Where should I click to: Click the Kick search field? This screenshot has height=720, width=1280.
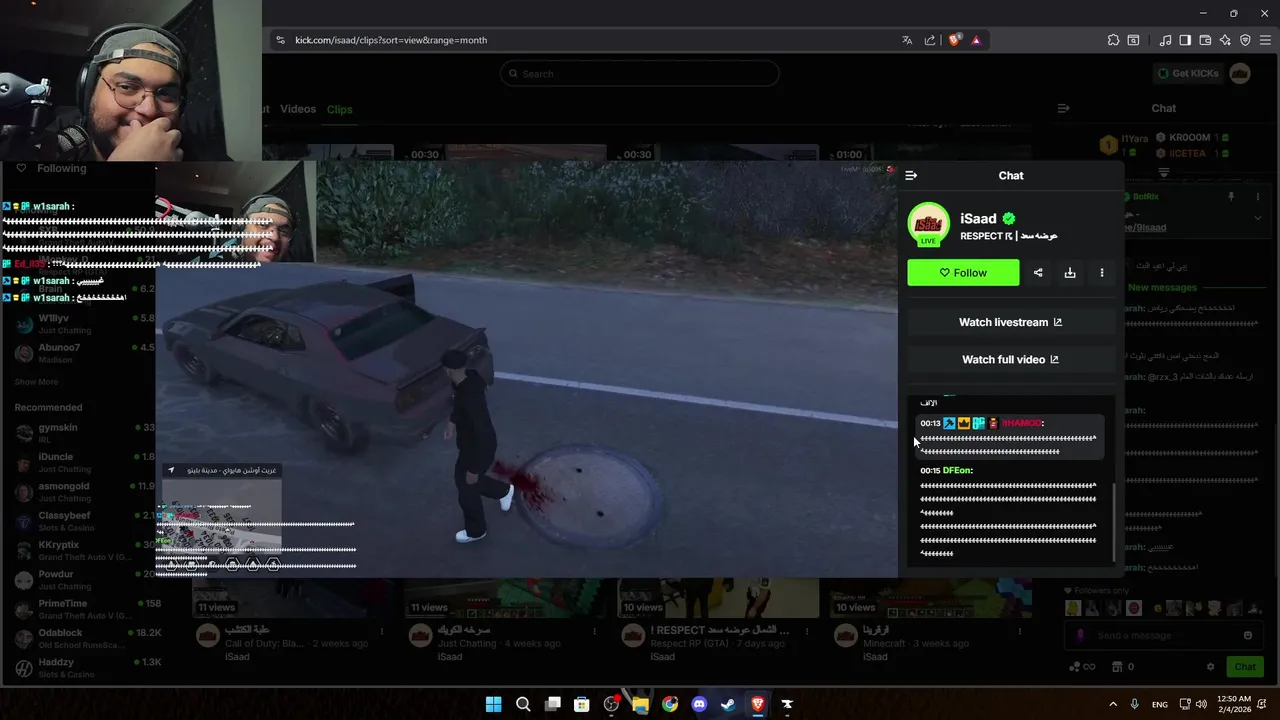point(640,73)
